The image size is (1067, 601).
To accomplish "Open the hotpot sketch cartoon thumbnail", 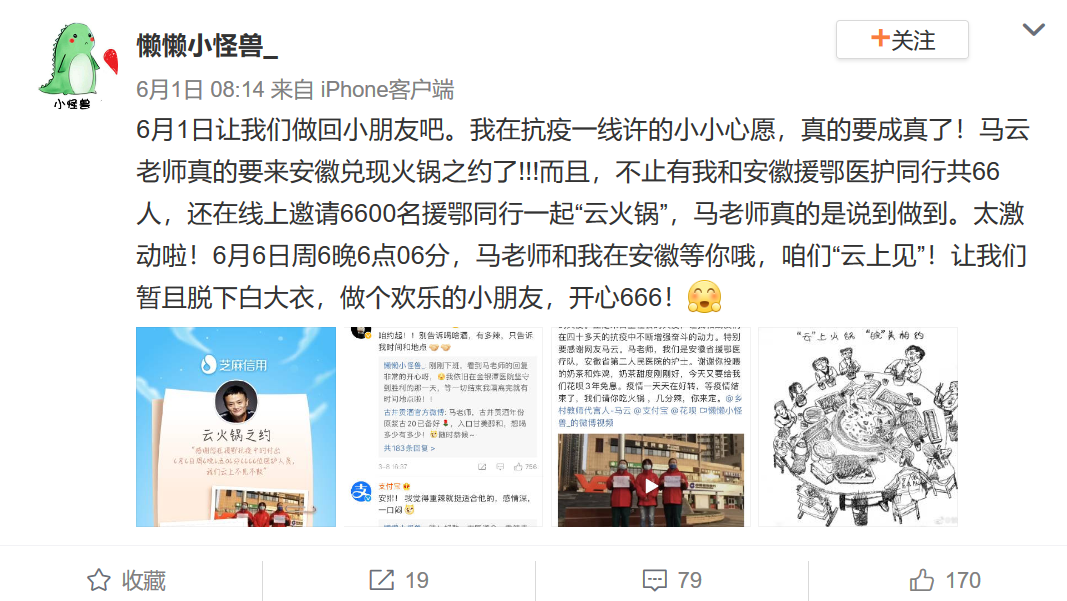I will coord(858,427).
